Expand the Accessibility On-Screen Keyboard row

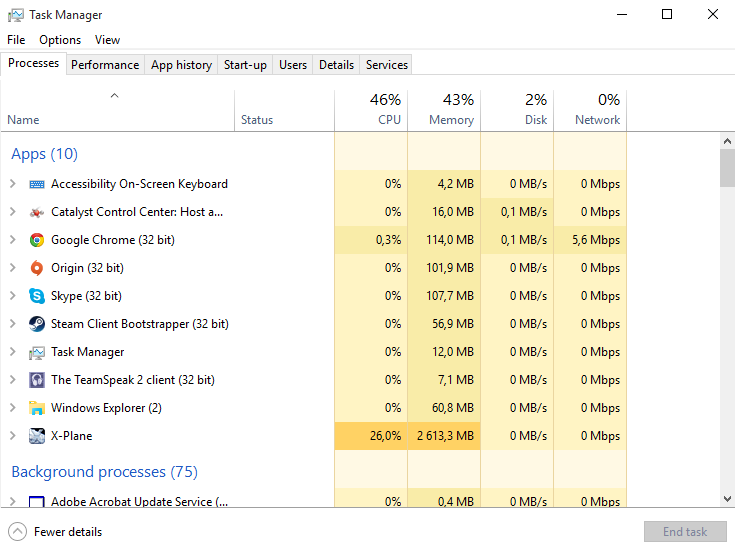pos(13,184)
